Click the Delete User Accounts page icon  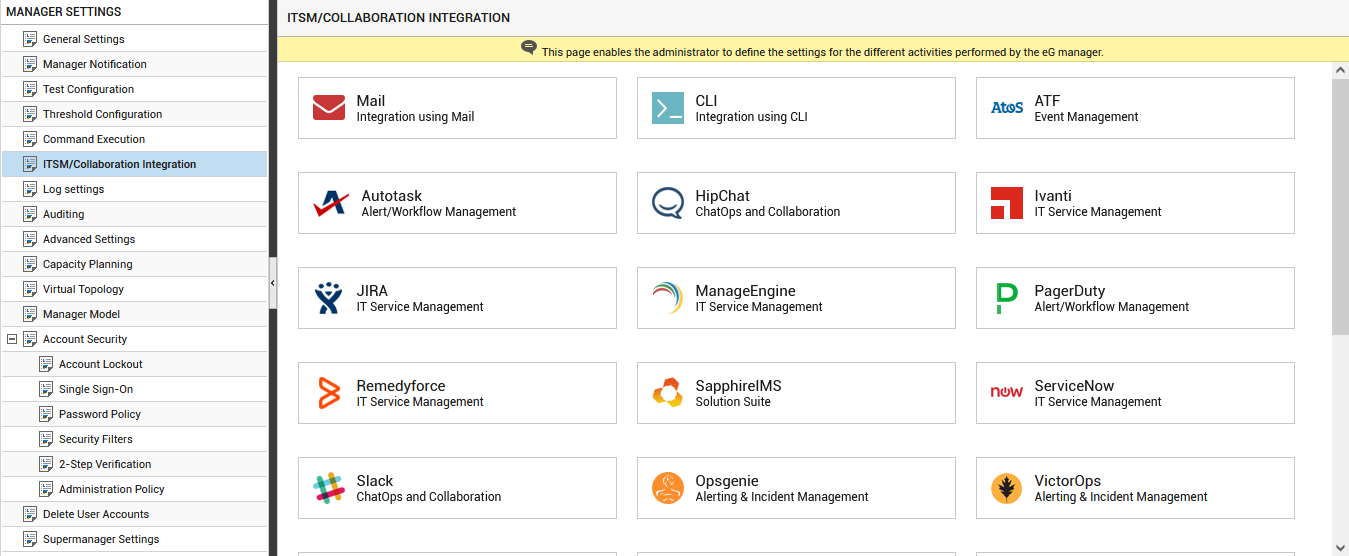[30, 514]
